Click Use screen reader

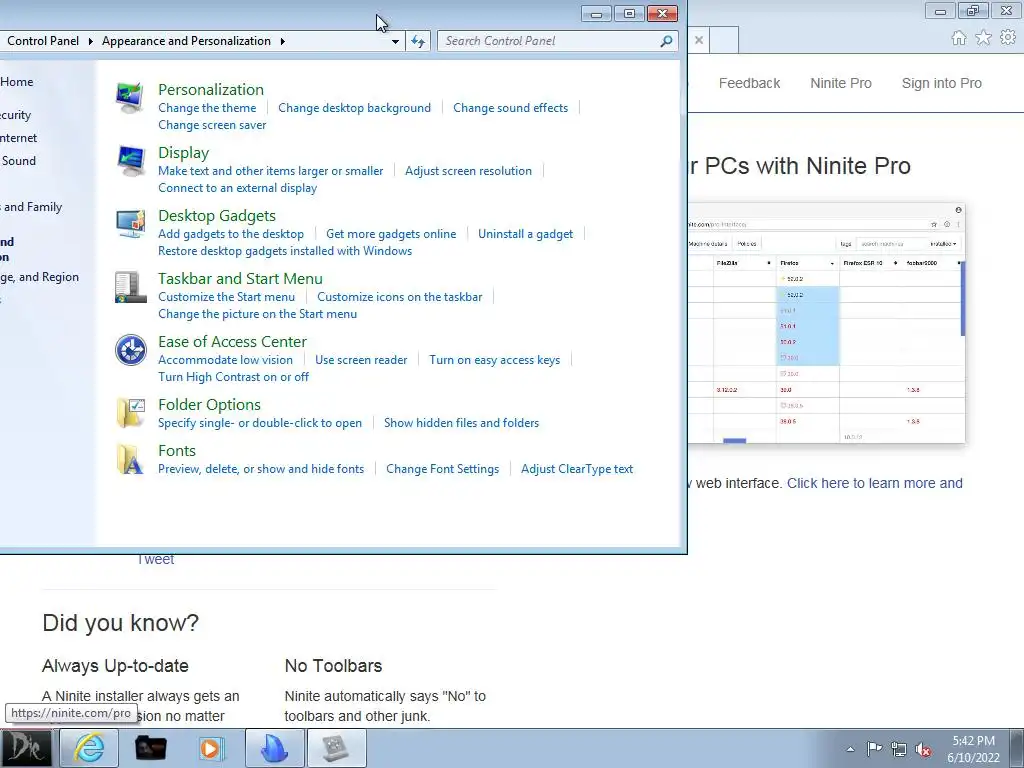[x=361, y=360]
